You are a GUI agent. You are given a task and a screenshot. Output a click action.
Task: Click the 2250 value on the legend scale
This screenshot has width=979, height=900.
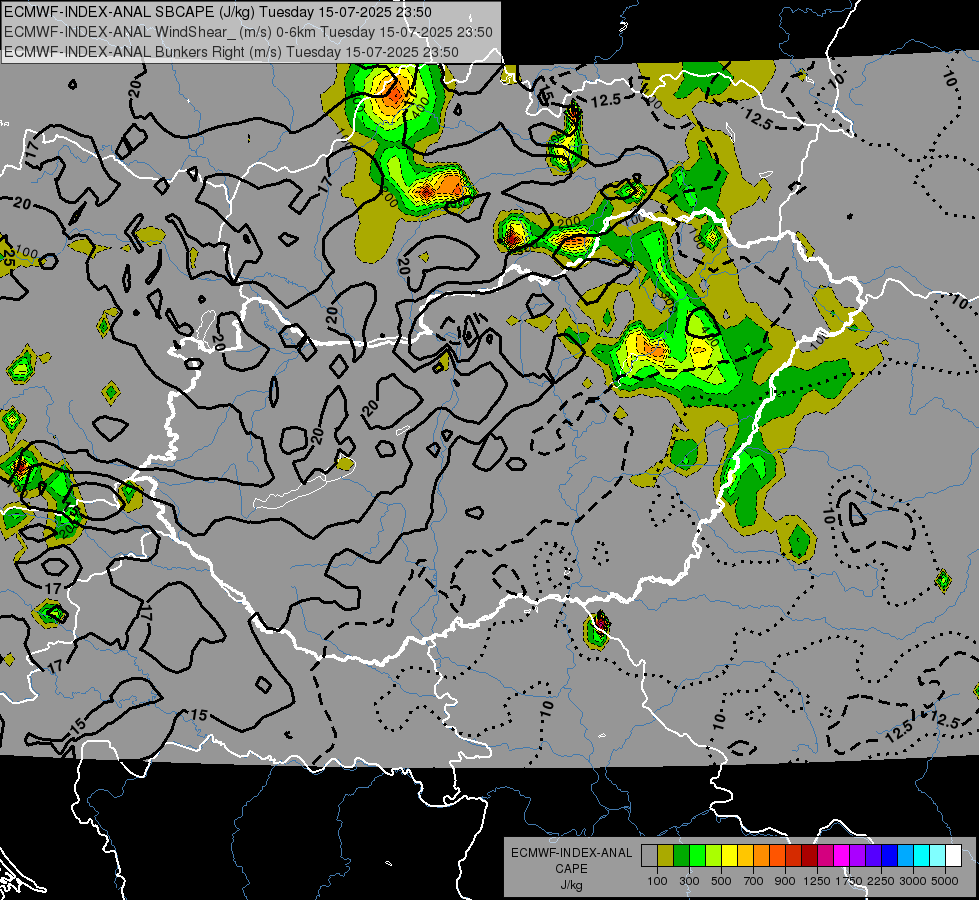tap(882, 881)
